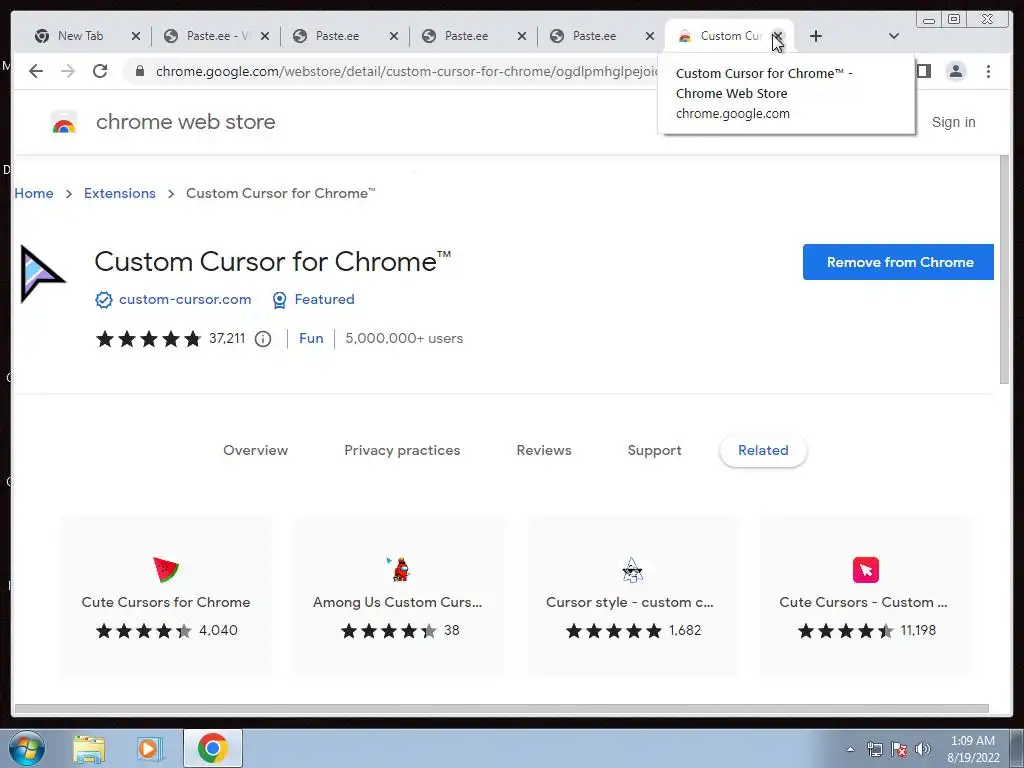Click the volume speaker tray icon

[x=922, y=749]
